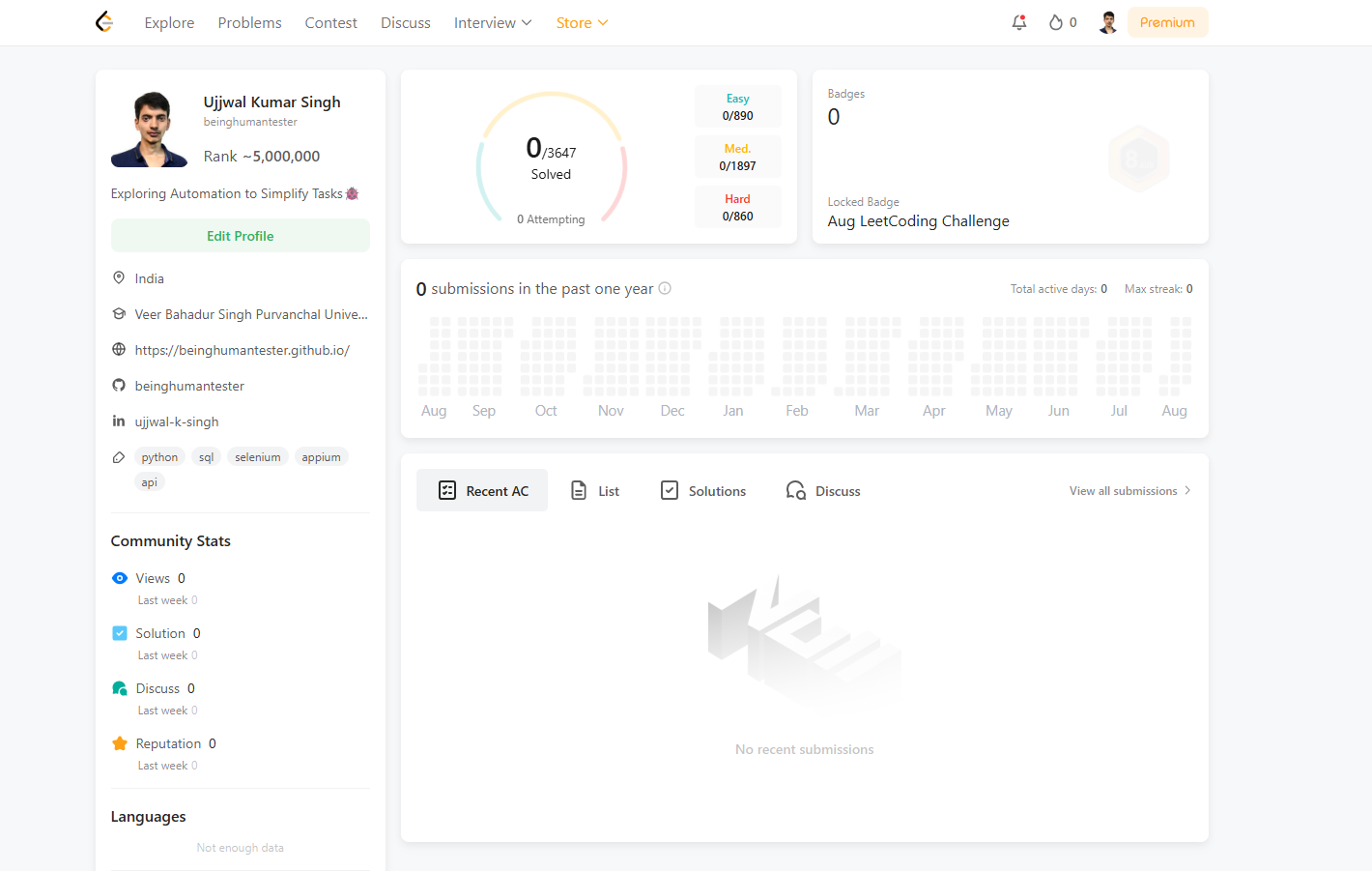Click the Hard 0/860 difficulty box
The height and width of the screenshot is (871, 1372).
738,207
